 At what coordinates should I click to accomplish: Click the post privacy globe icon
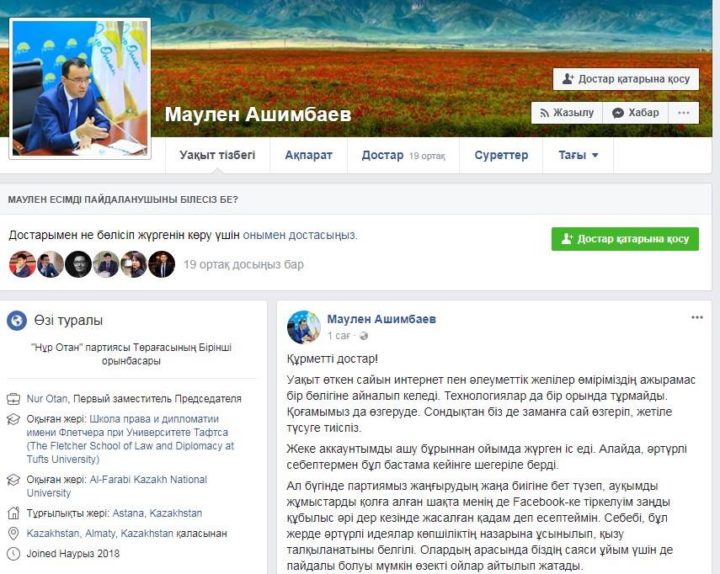pos(364,336)
